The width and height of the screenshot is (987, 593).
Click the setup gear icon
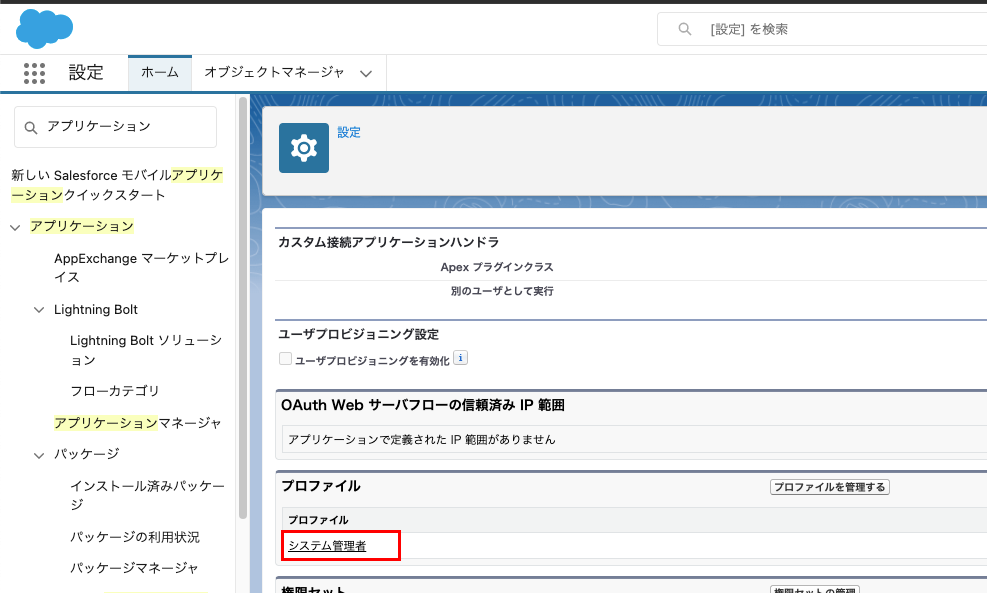(x=303, y=148)
